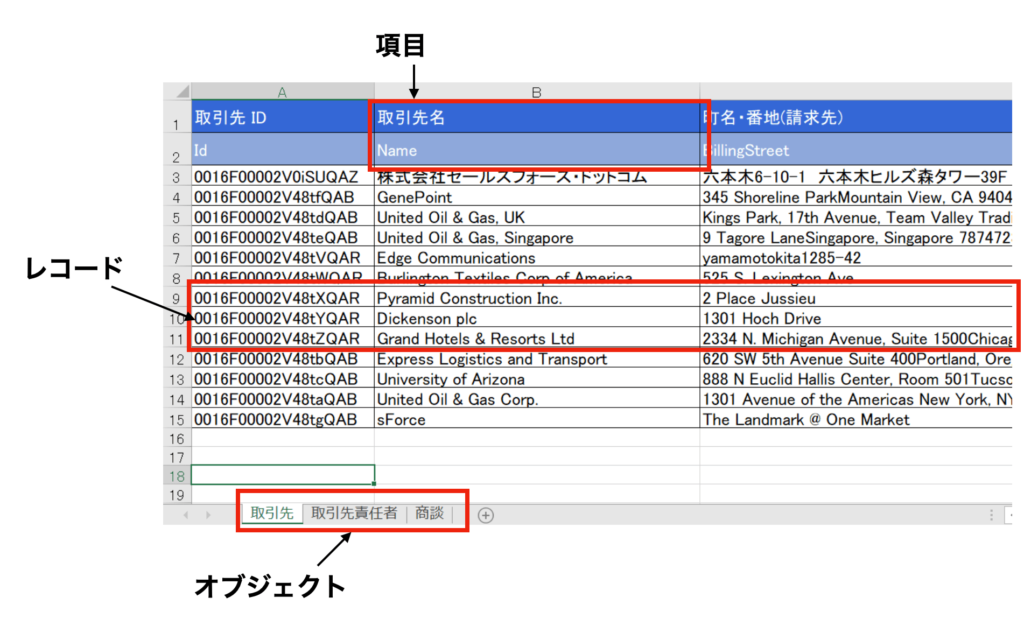The image size is (1024, 633).
Task: Open the 取引先責任者 sheet tab
Action: point(354,513)
